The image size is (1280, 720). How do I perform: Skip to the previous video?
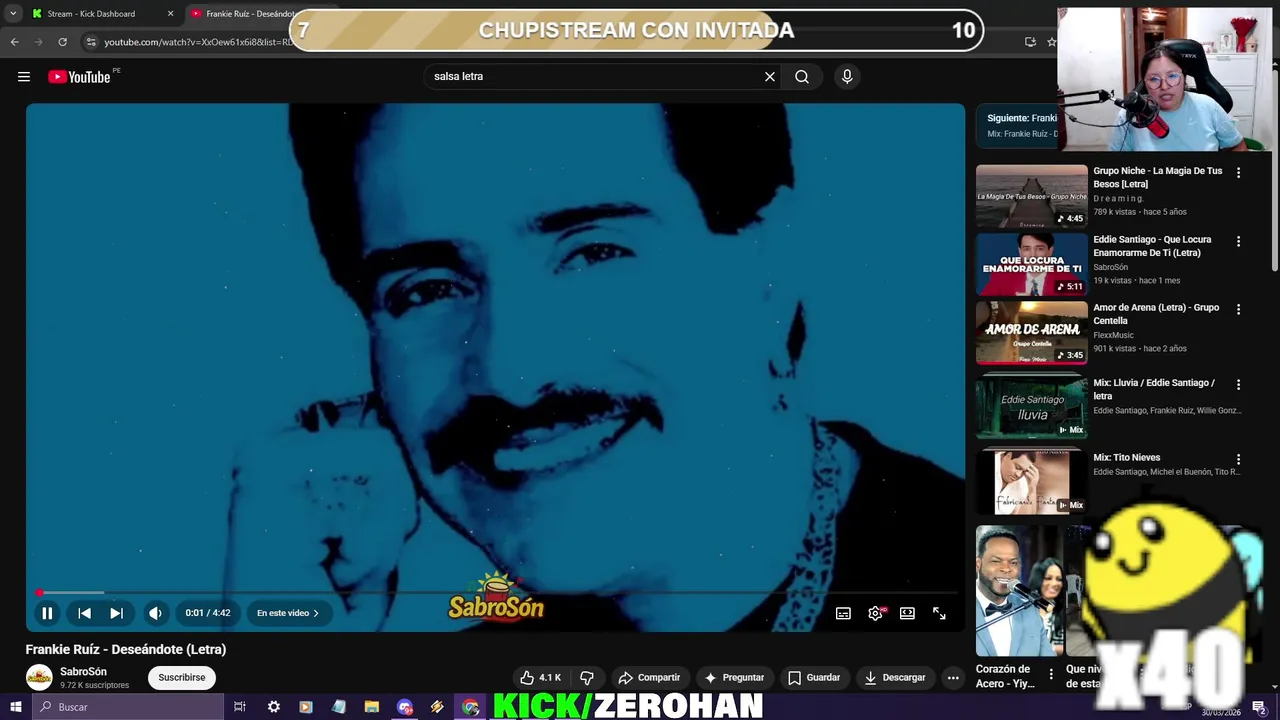pyautogui.click(x=84, y=613)
